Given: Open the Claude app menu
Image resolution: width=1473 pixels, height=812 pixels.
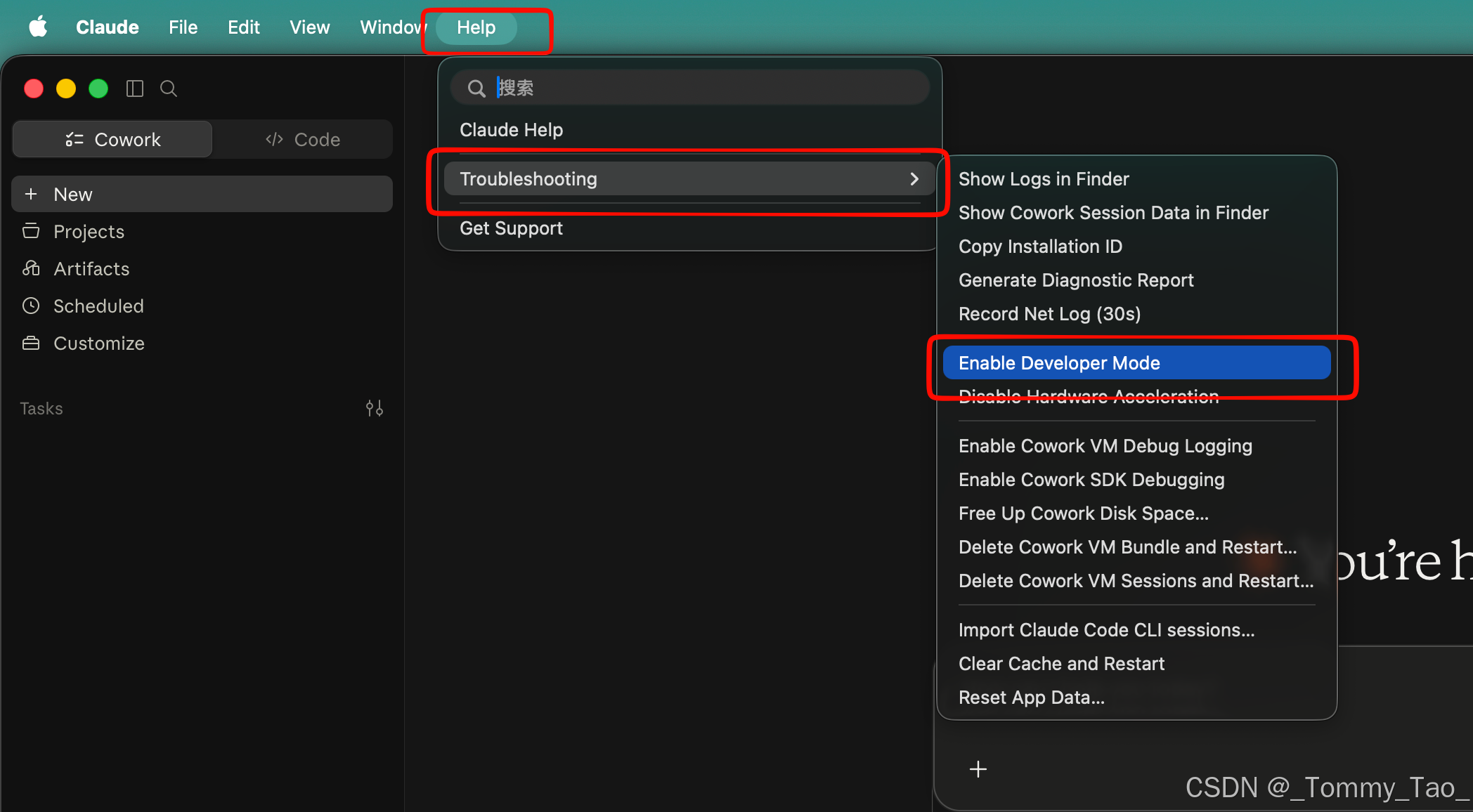Looking at the screenshot, I should tap(108, 27).
